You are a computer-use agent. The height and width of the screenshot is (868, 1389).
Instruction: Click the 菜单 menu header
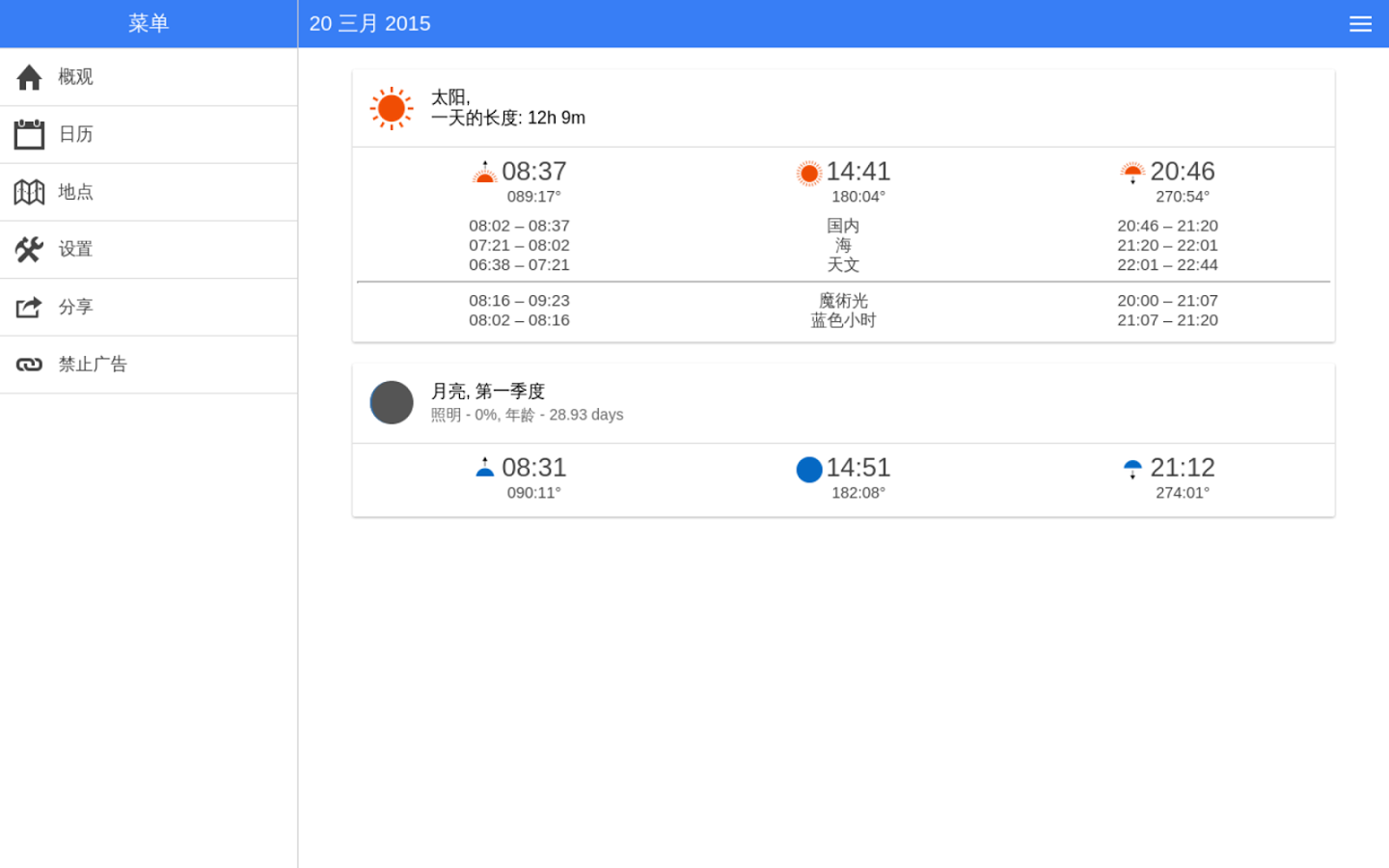pyautogui.click(x=149, y=23)
